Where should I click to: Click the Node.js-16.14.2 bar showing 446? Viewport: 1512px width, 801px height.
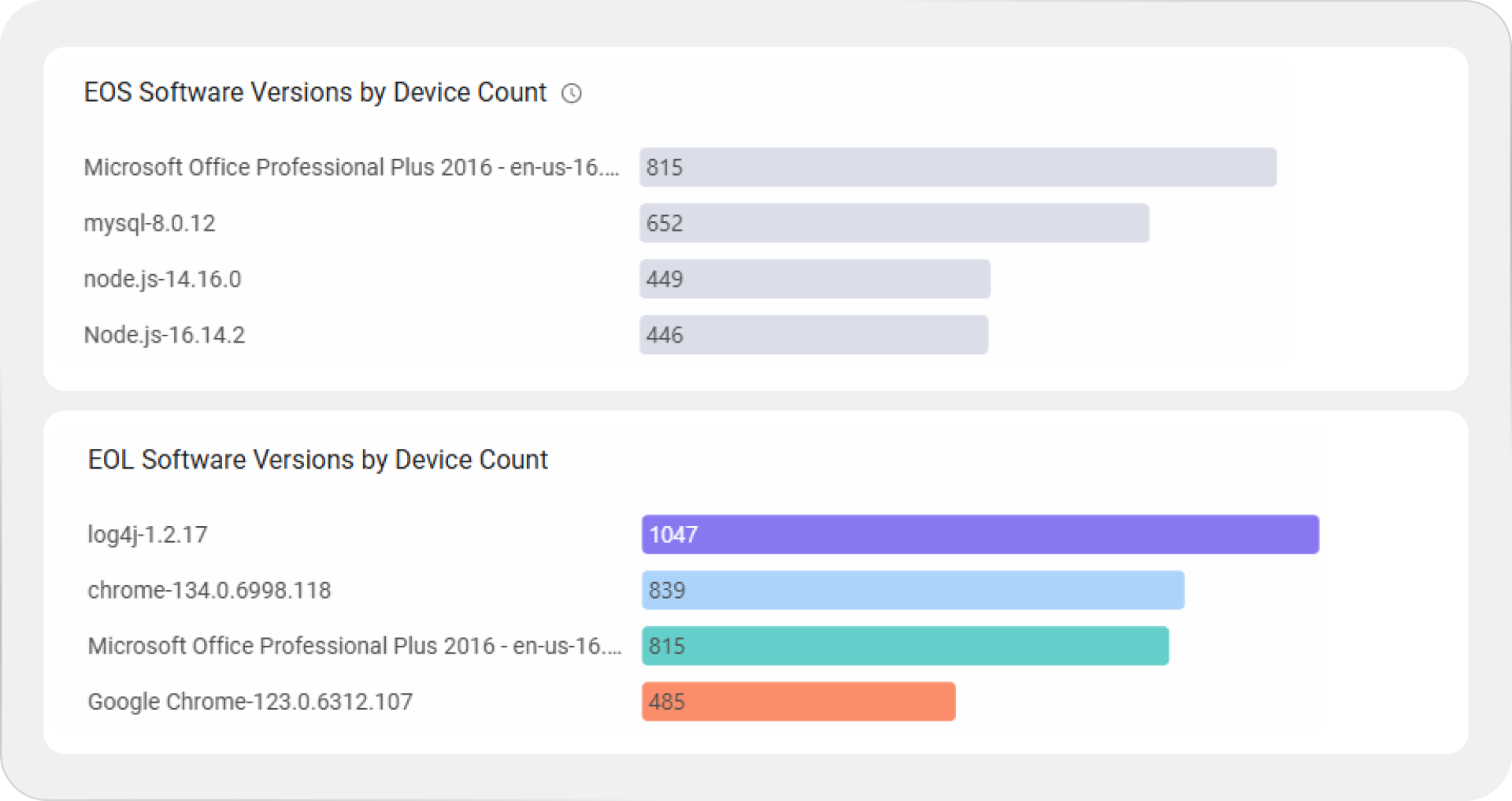pyautogui.click(x=813, y=335)
